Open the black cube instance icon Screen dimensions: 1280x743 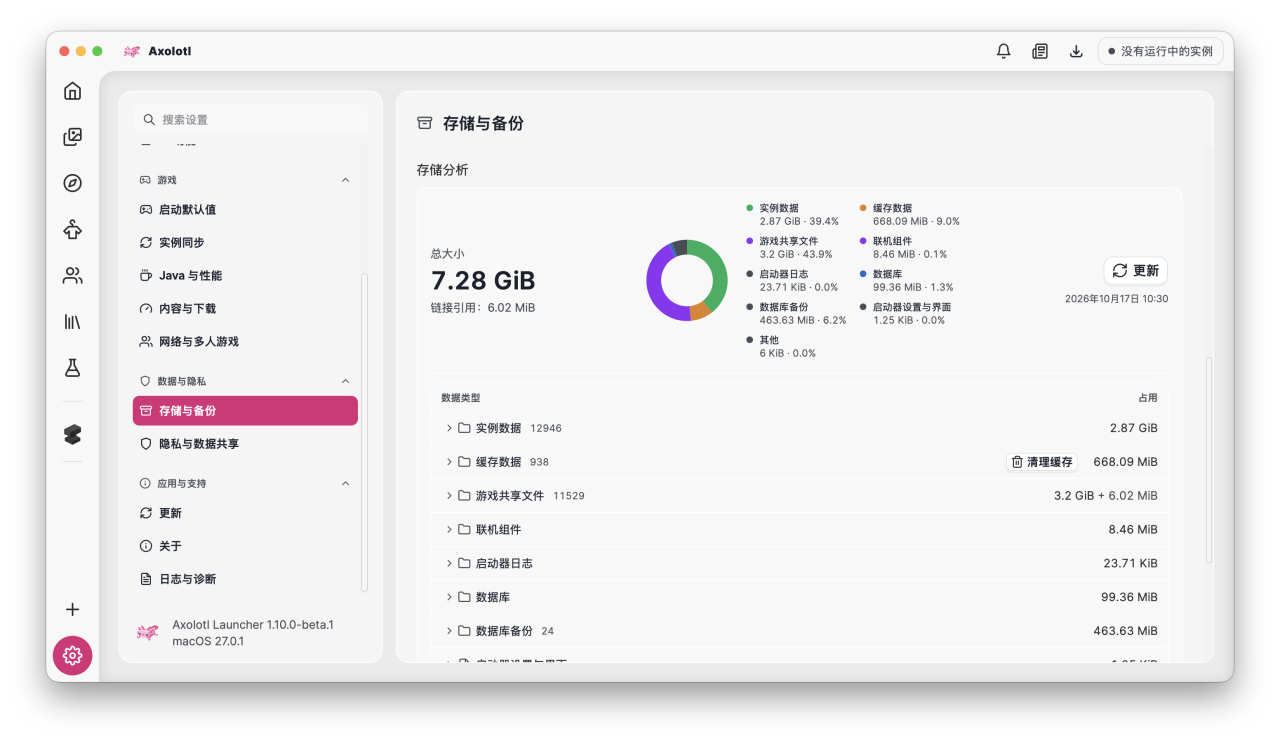coord(72,434)
